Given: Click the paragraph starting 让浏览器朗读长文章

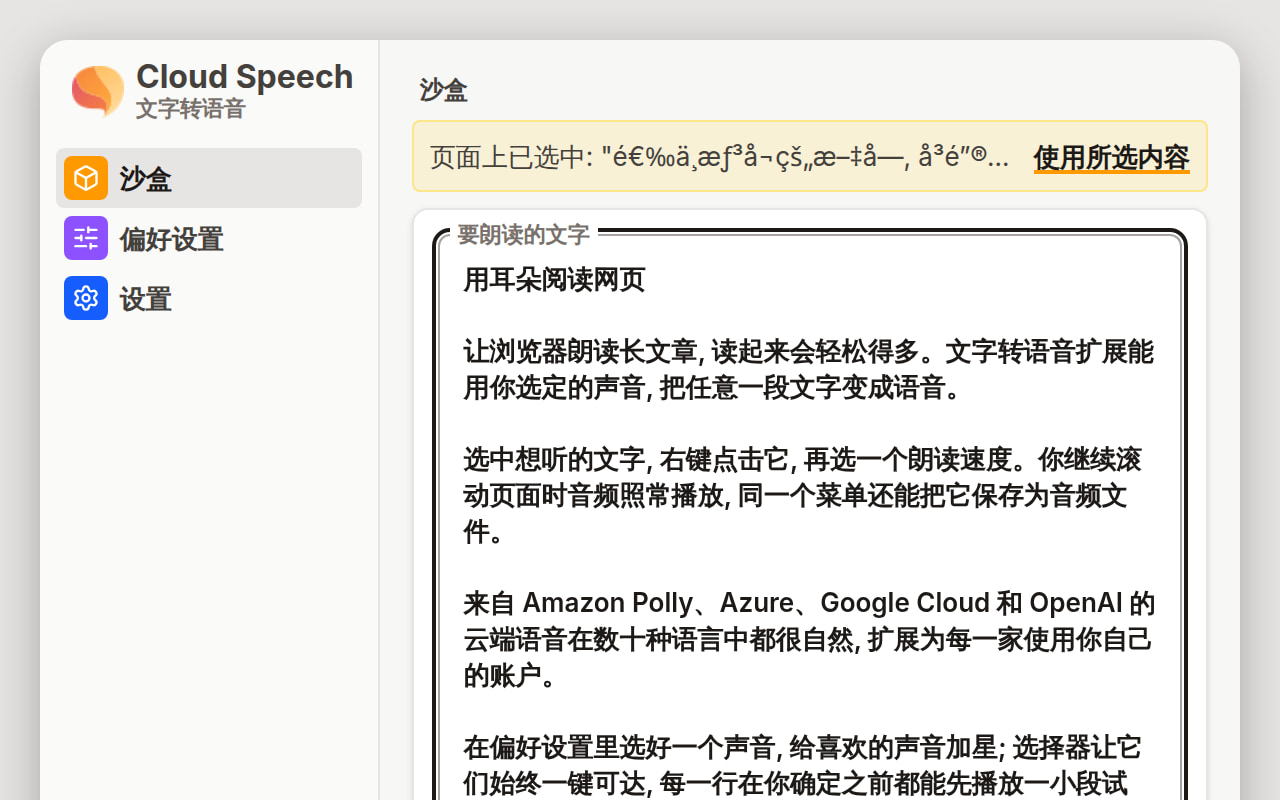Looking at the screenshot, I should [x=808, y=370].
